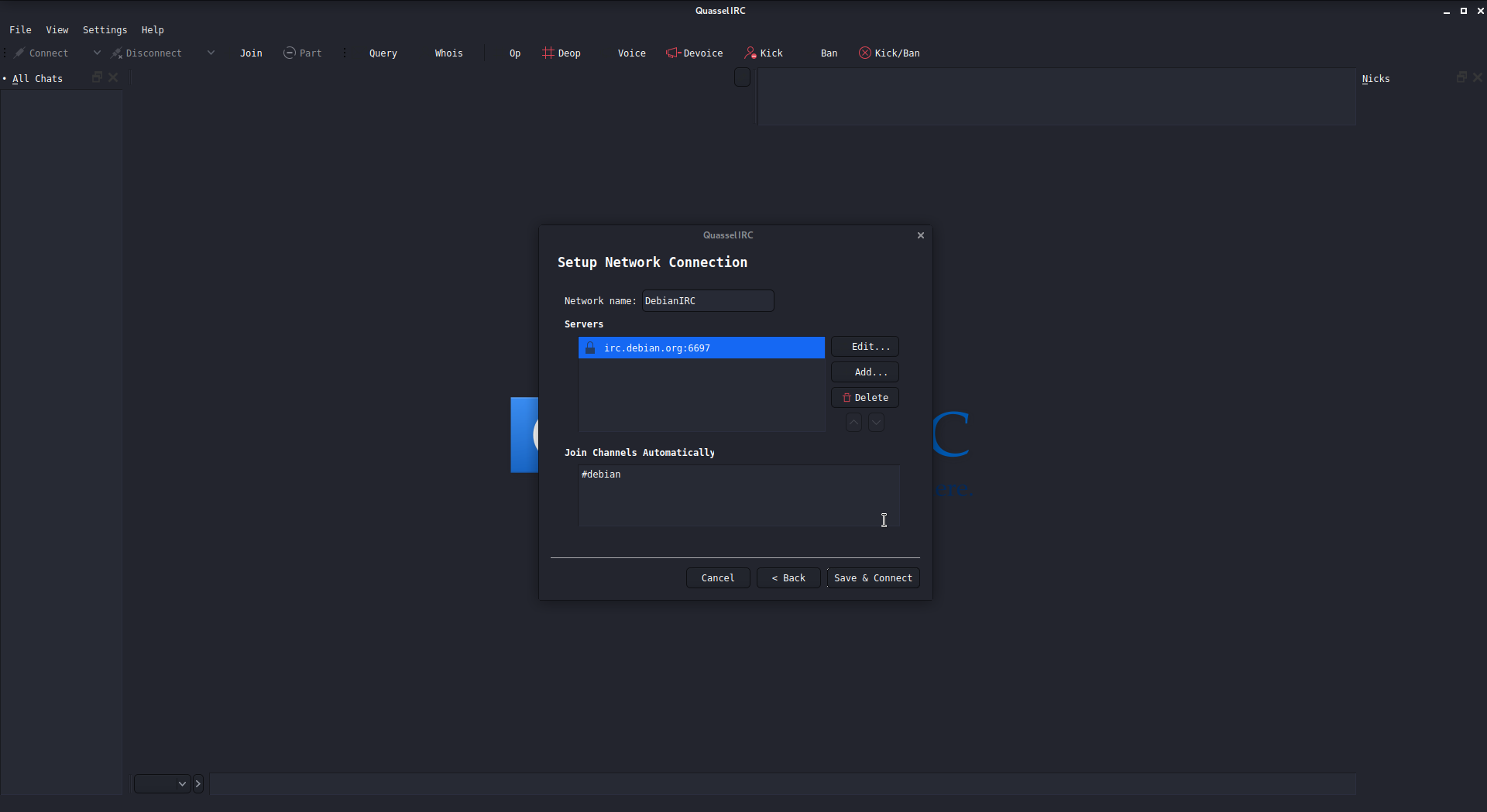Open the nick selector dropdown at bottom
The width and height of the screenshot is (1487, 812).
click(163, 784)
